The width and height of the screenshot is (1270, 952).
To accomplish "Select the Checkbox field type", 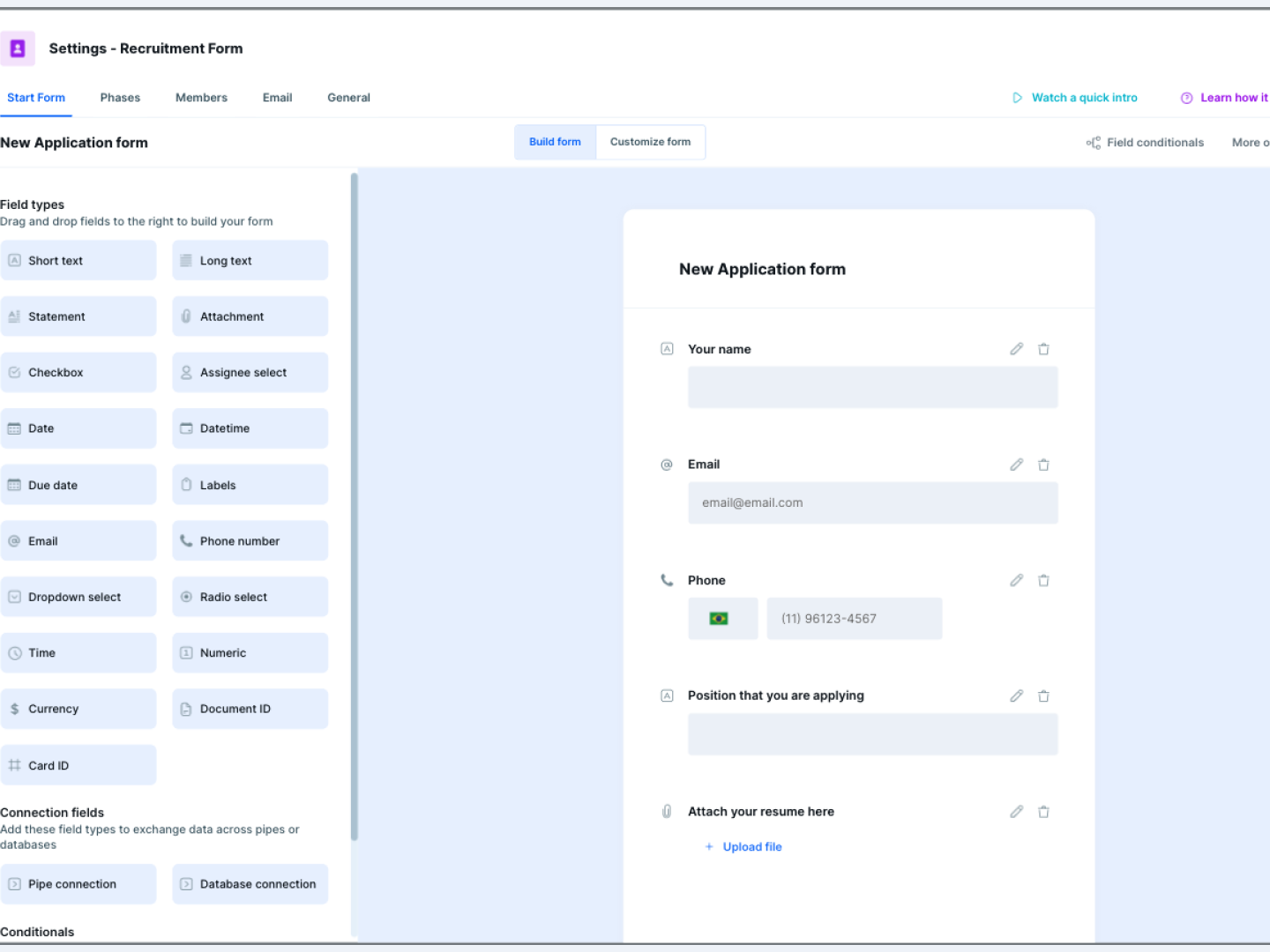I will click(x=78, y=373).
